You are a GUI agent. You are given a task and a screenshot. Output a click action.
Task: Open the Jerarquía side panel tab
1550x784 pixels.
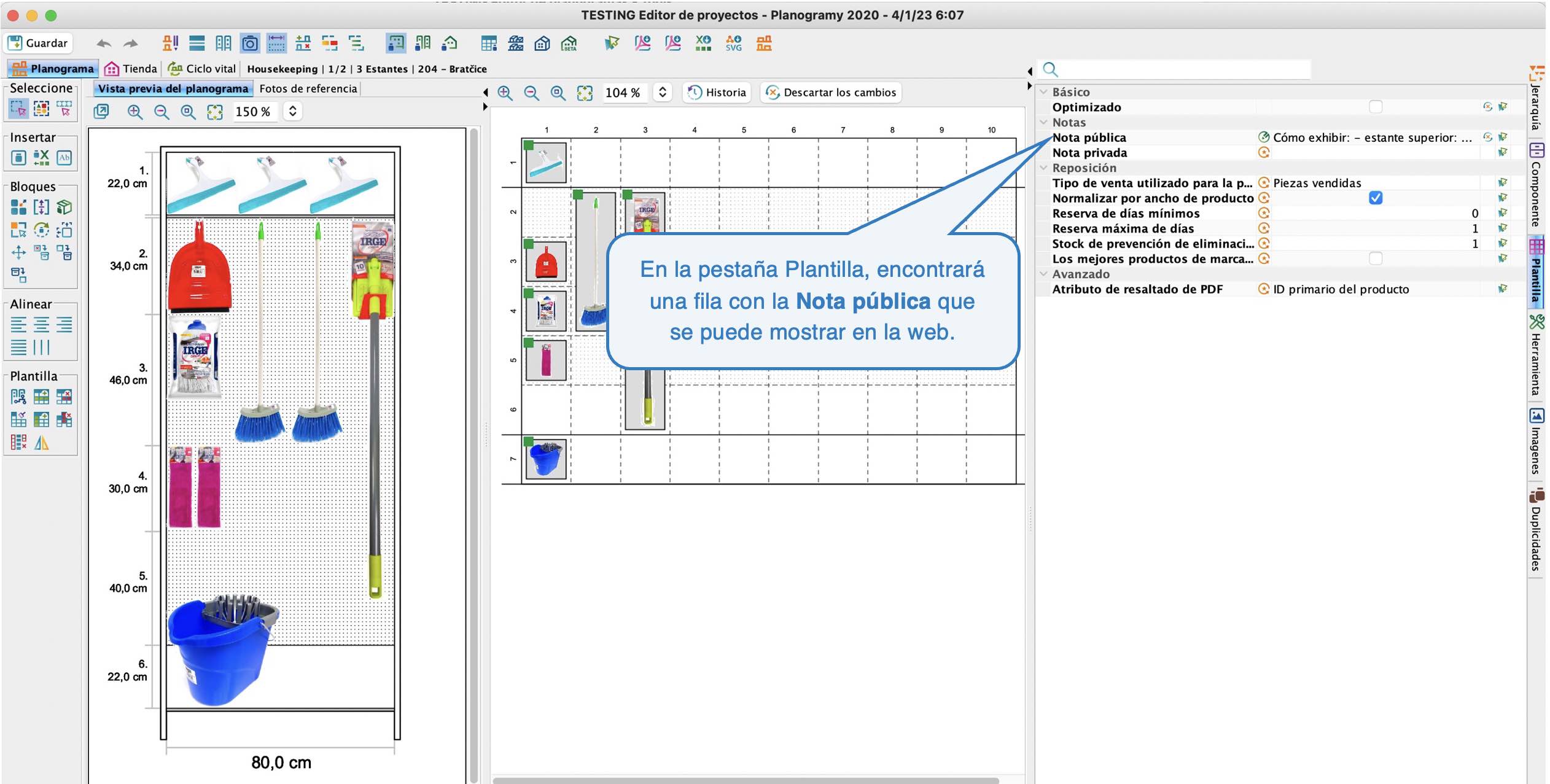point(1536,97)
